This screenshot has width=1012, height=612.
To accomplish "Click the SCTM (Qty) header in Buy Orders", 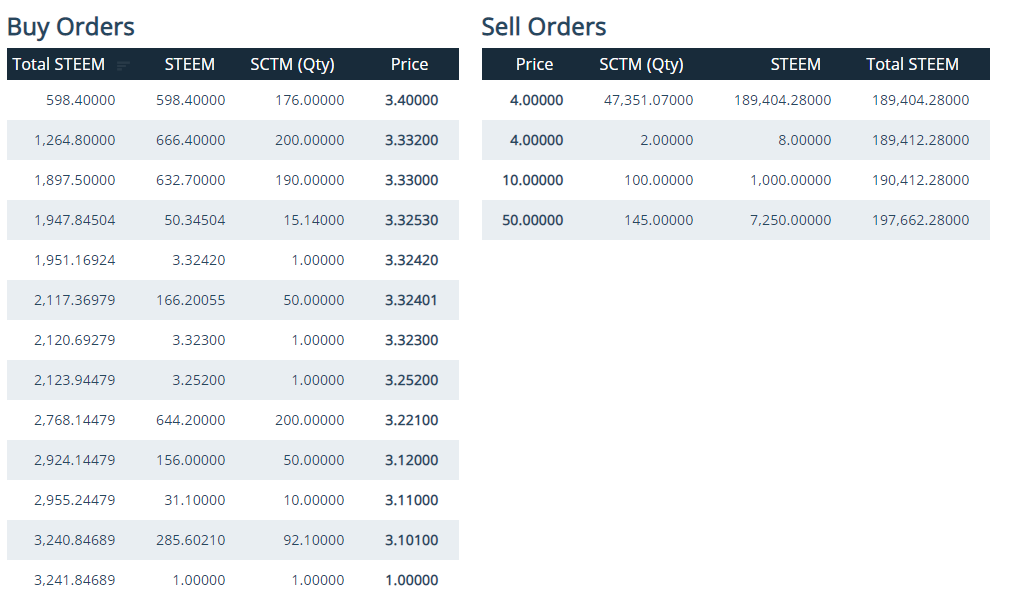I will click(x=292, y=65).
